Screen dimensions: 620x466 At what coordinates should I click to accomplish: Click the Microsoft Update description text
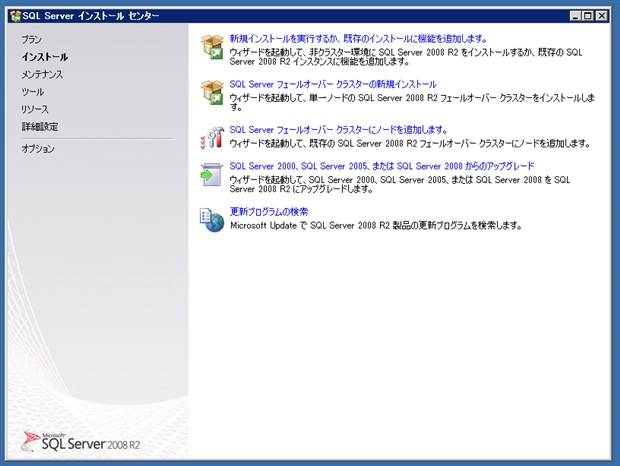[376, 225]
